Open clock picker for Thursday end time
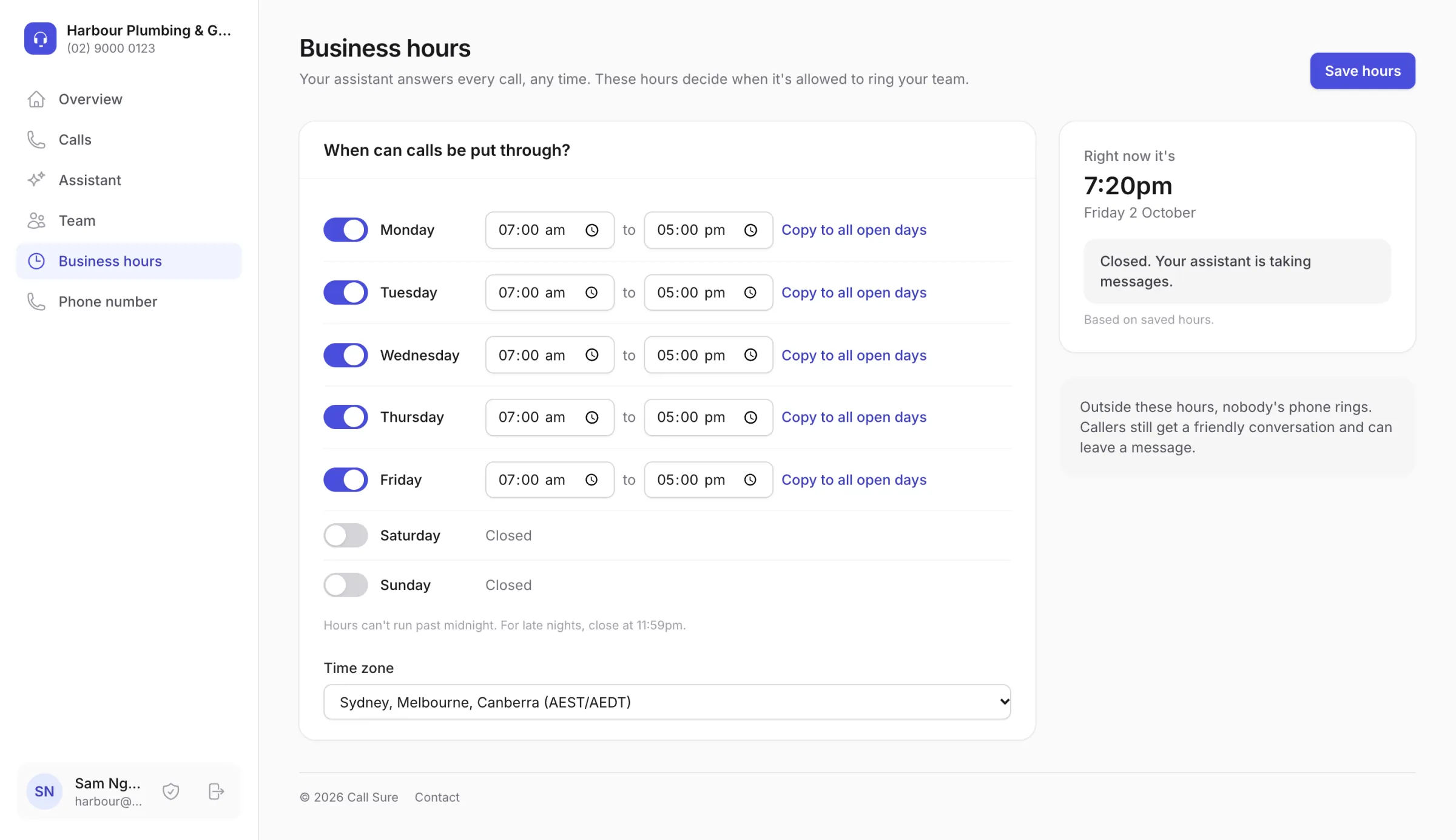 click(x=750, y=418)
